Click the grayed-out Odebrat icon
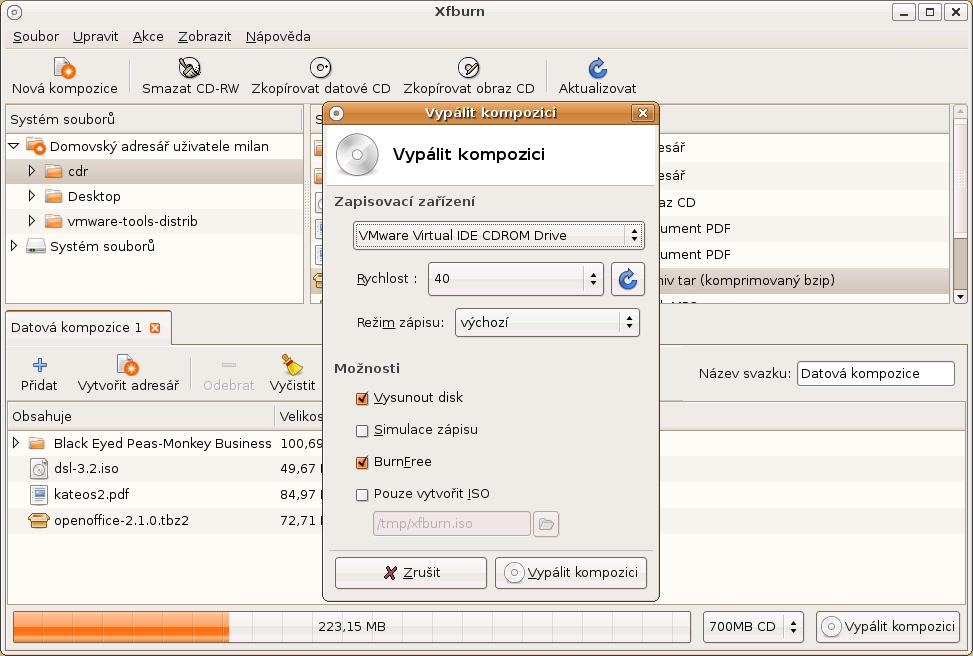This screenshot has width=973, height=656. (x=228, y=365)
